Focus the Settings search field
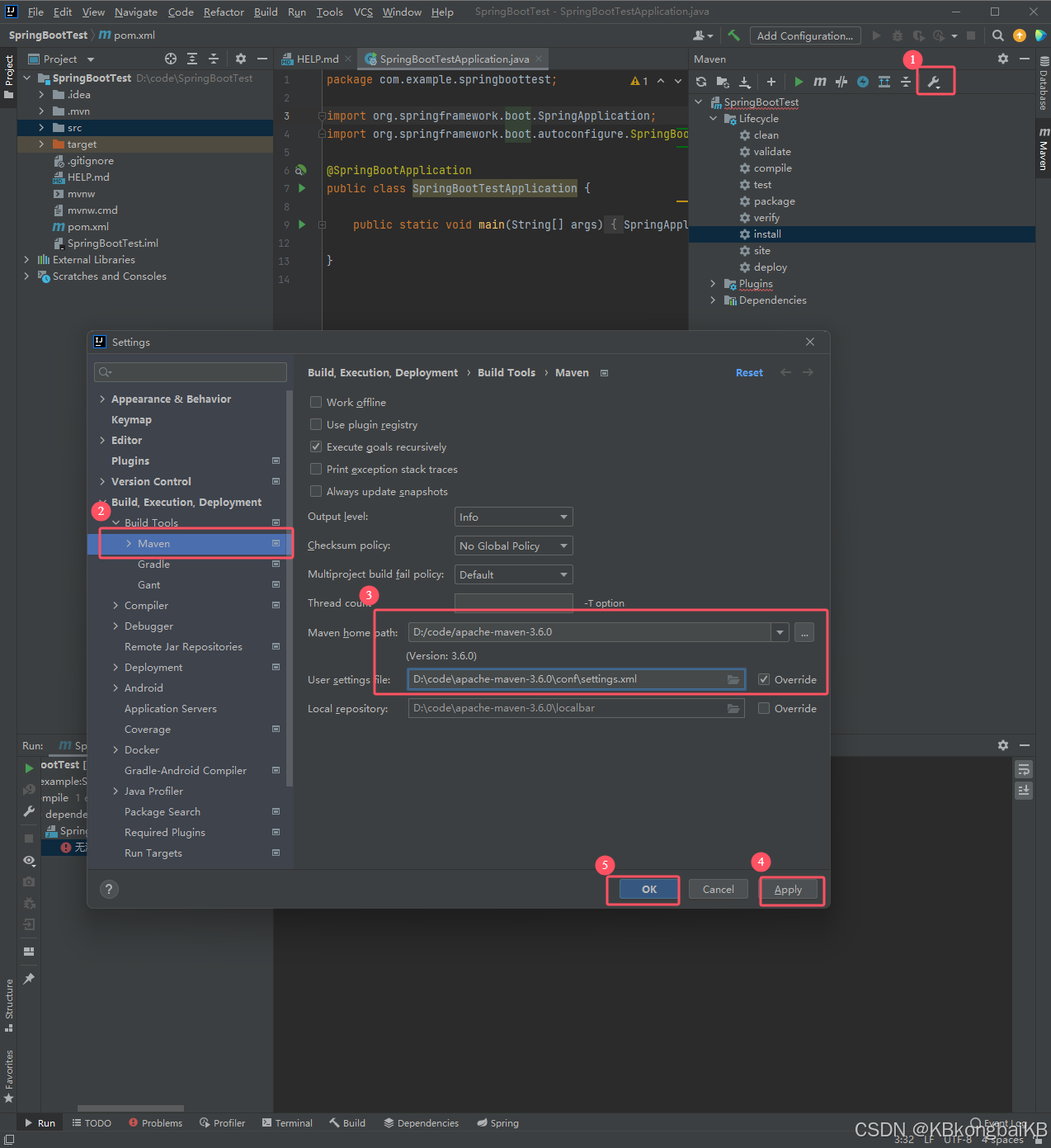Viewport: 1051px width, 1148px height. coord(191,372)
